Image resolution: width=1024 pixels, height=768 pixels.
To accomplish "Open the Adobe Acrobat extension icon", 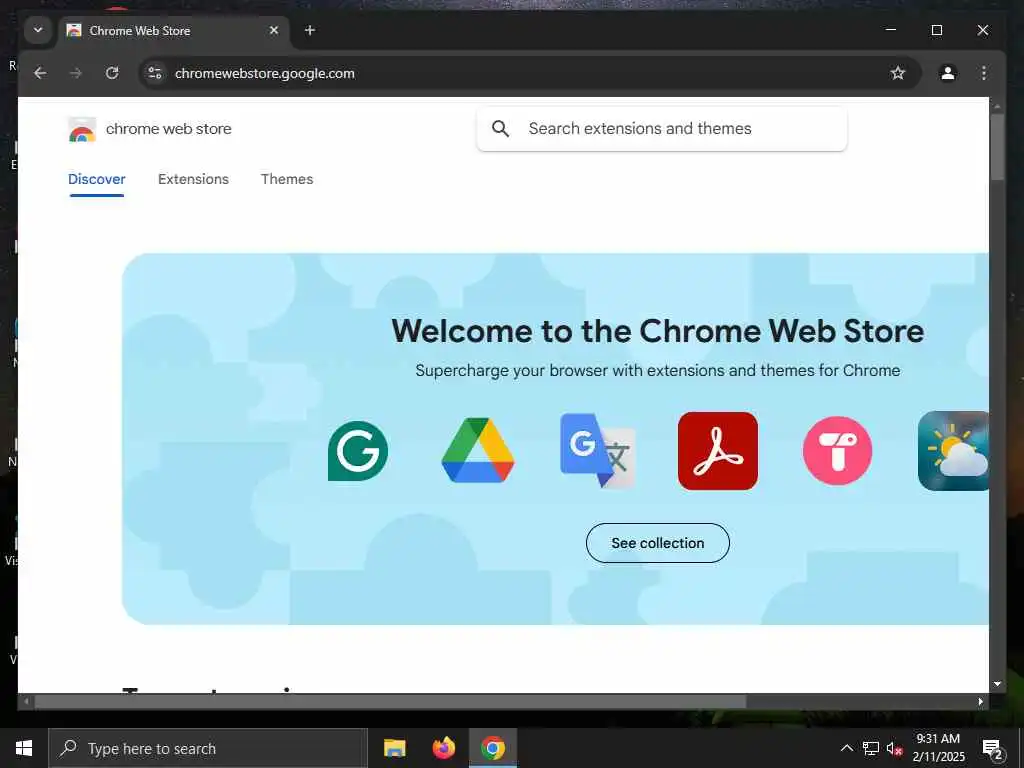I will (718, 451).
